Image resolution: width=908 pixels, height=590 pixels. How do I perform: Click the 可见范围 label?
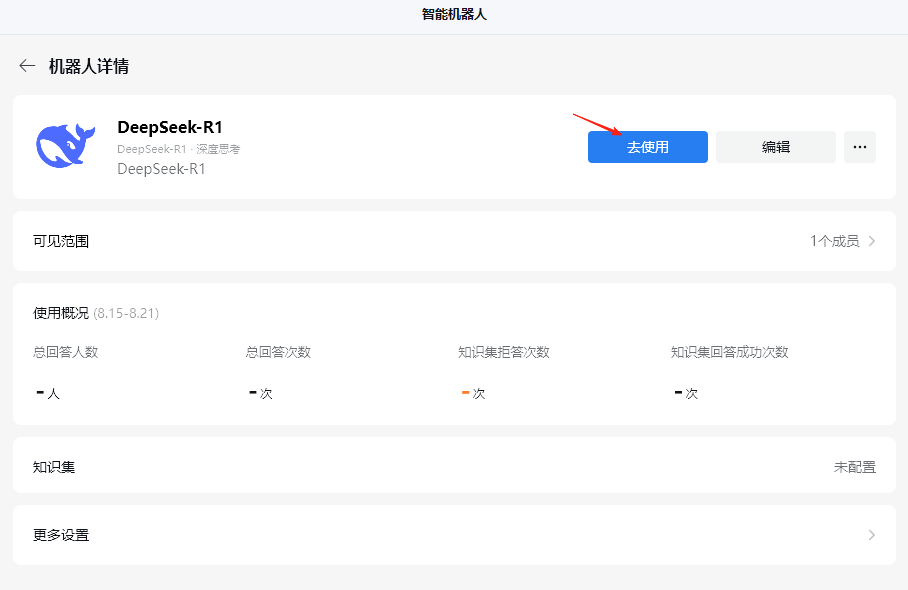point(61,241)
